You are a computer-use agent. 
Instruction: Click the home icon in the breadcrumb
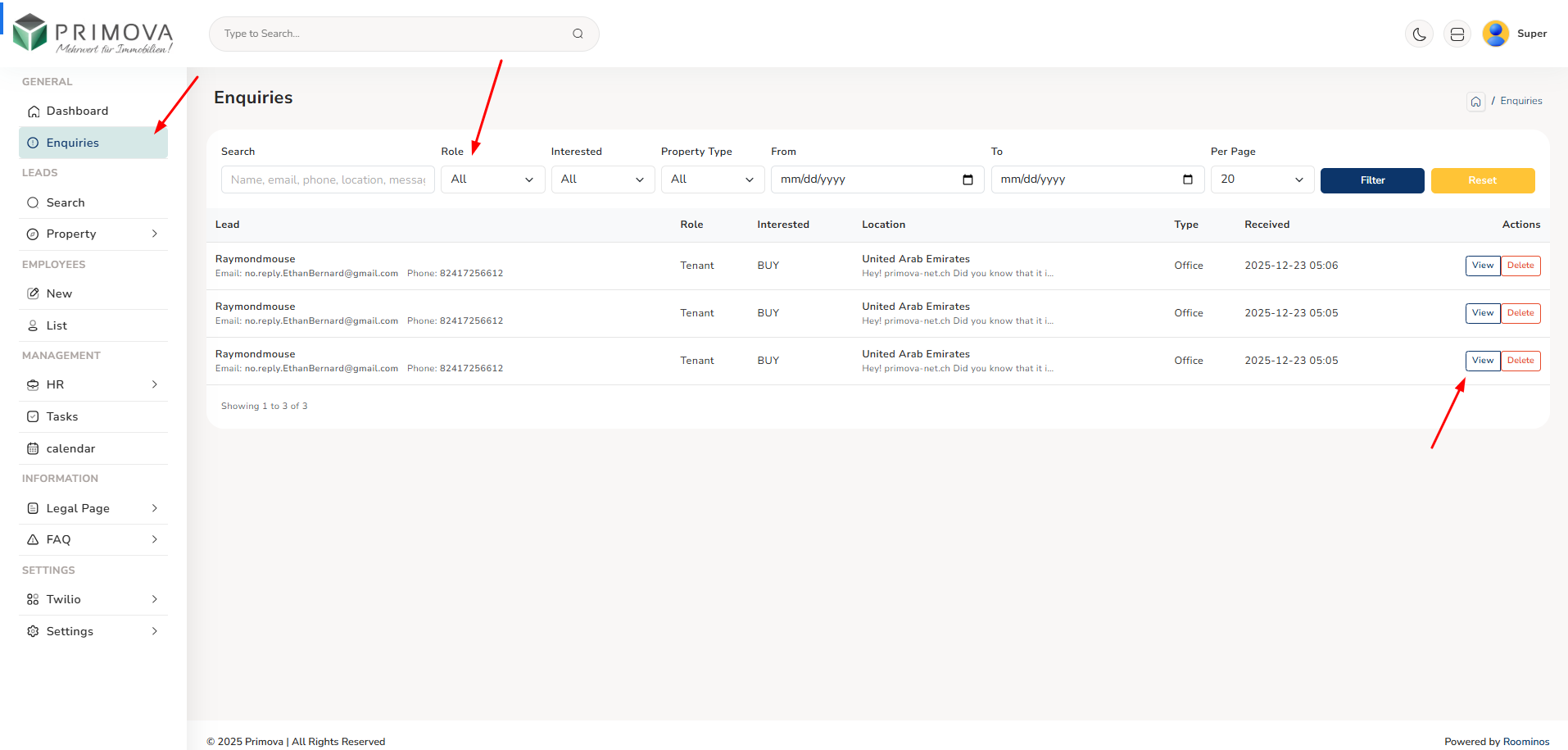tap(1475, 102)
